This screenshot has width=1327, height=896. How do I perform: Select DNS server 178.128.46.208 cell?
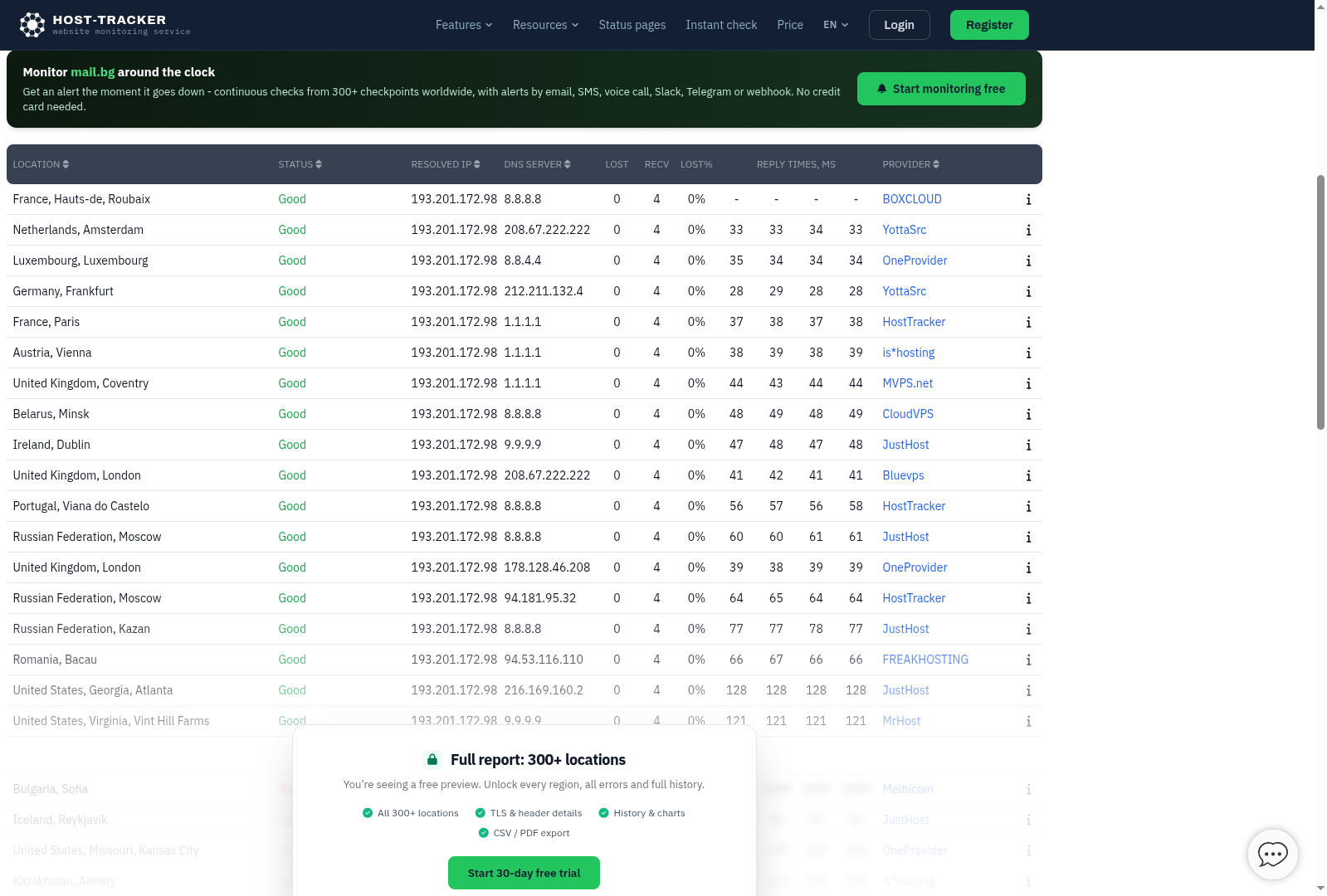click(547, 567)
